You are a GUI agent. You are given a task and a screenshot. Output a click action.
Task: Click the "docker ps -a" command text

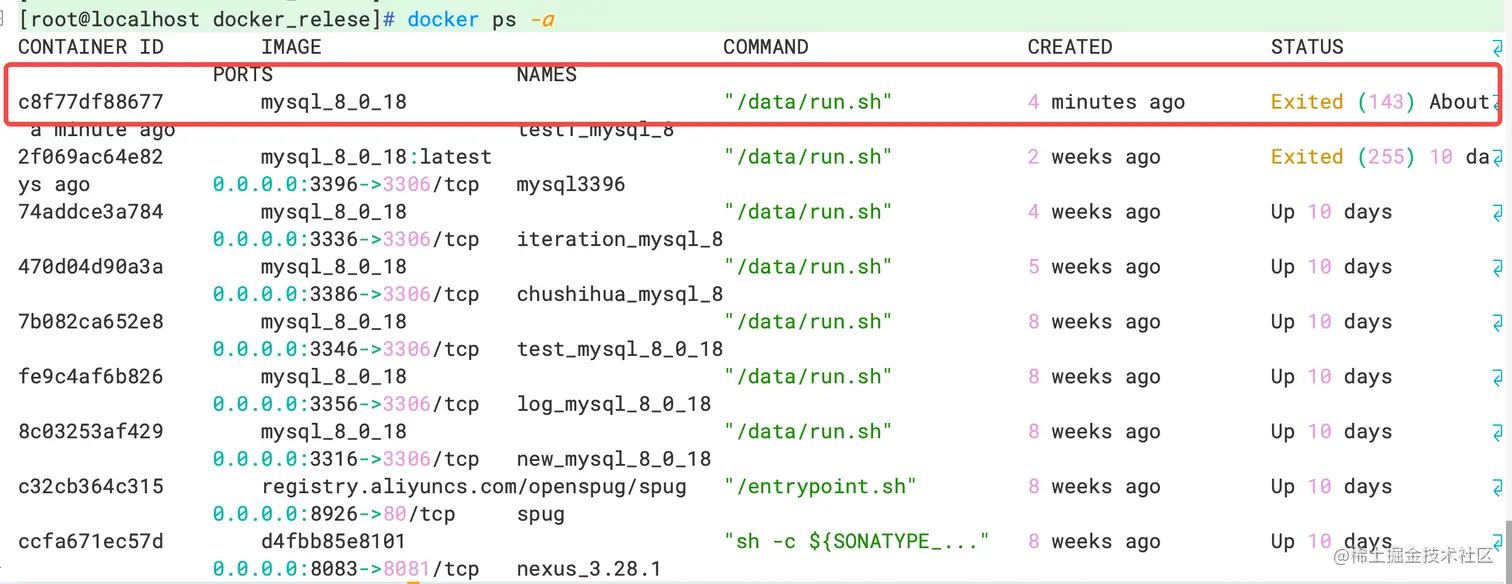point(480,20)
